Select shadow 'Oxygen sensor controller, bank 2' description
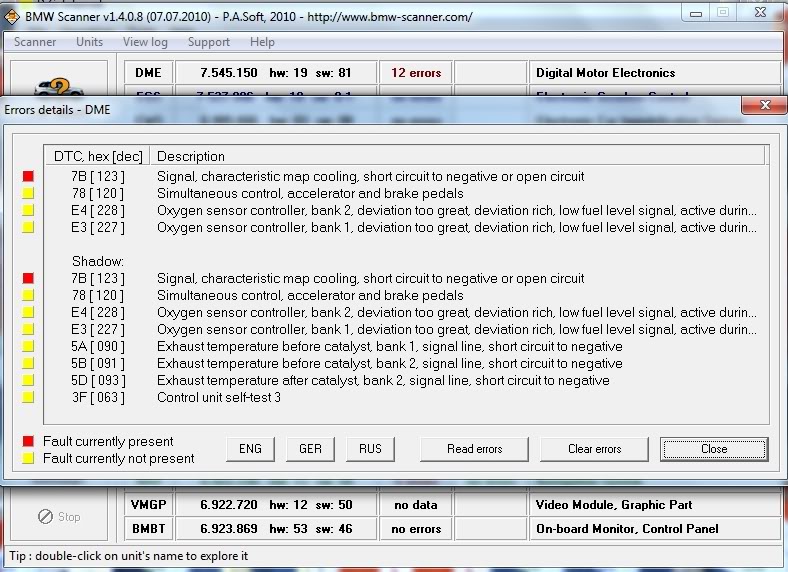 point(456,313)
